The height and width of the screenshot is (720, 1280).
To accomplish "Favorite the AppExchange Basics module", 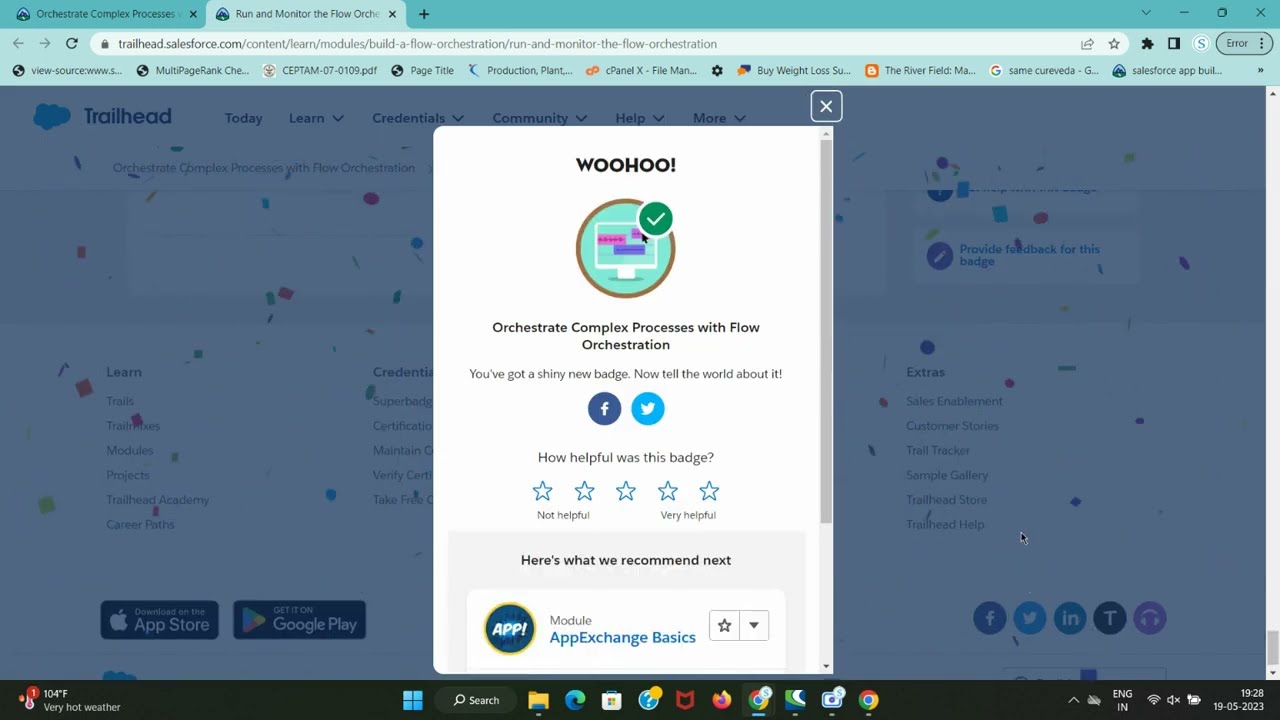I will point(724,625).
